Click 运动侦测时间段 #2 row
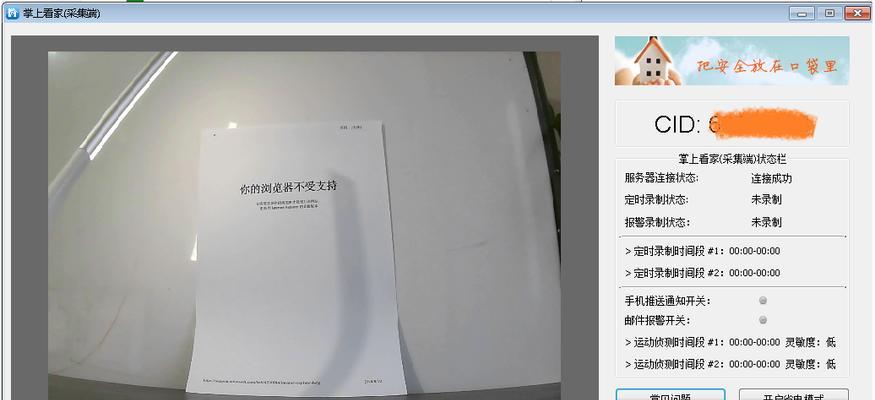This screenshot has height=400, width=875. coord(730,364)
